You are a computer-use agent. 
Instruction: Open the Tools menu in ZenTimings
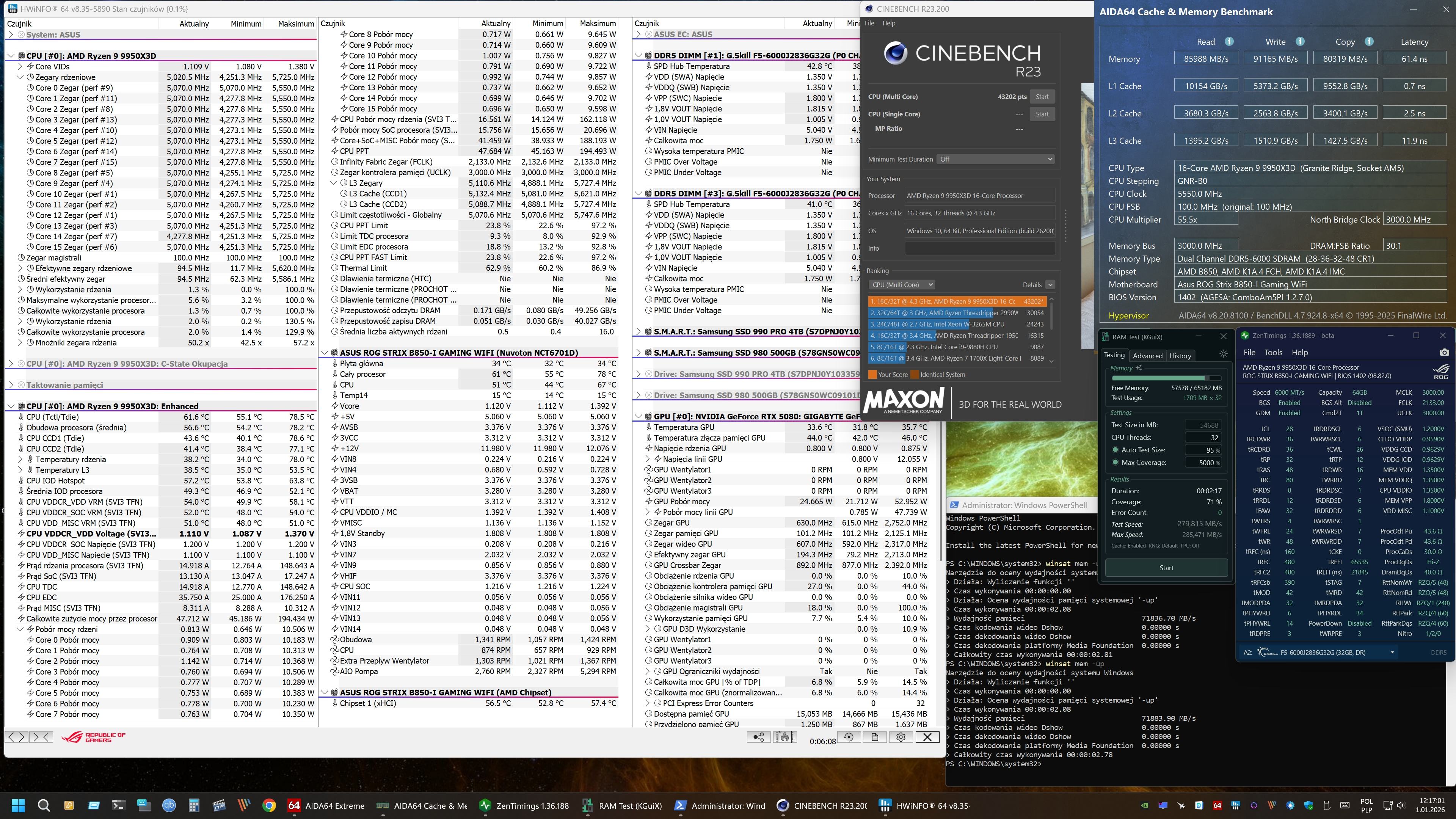coord(1273,352)
